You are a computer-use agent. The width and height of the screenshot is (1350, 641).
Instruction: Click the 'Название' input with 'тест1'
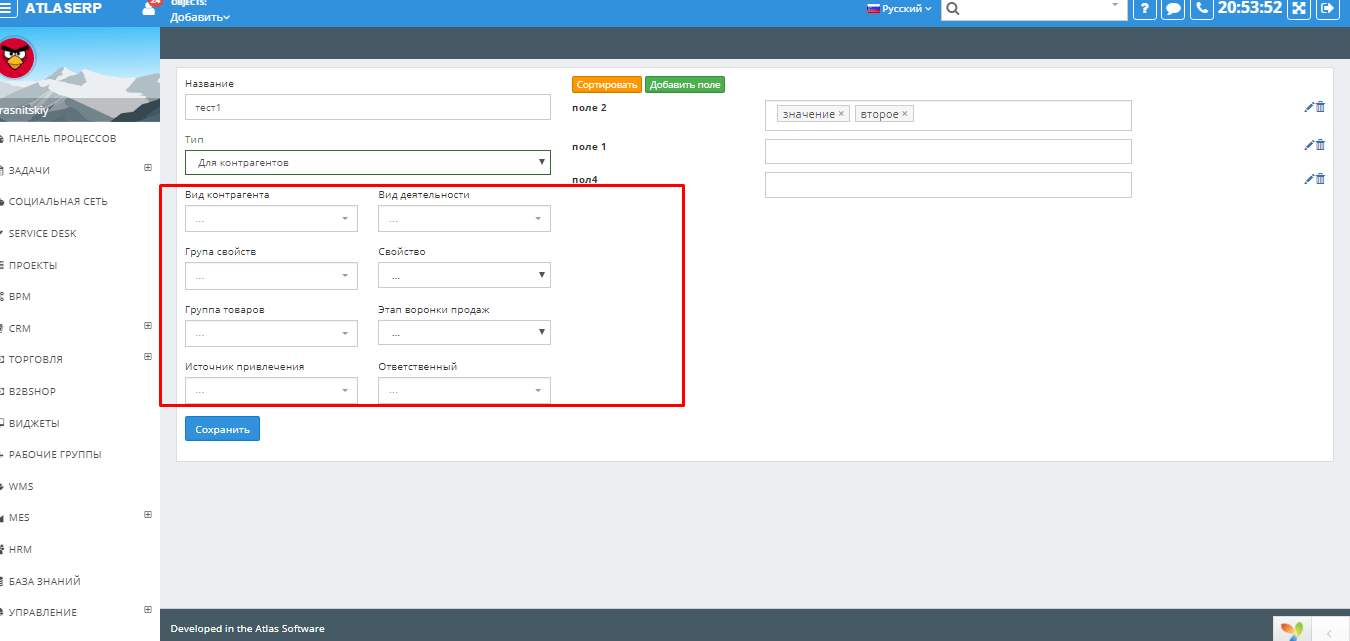[368, 107]
